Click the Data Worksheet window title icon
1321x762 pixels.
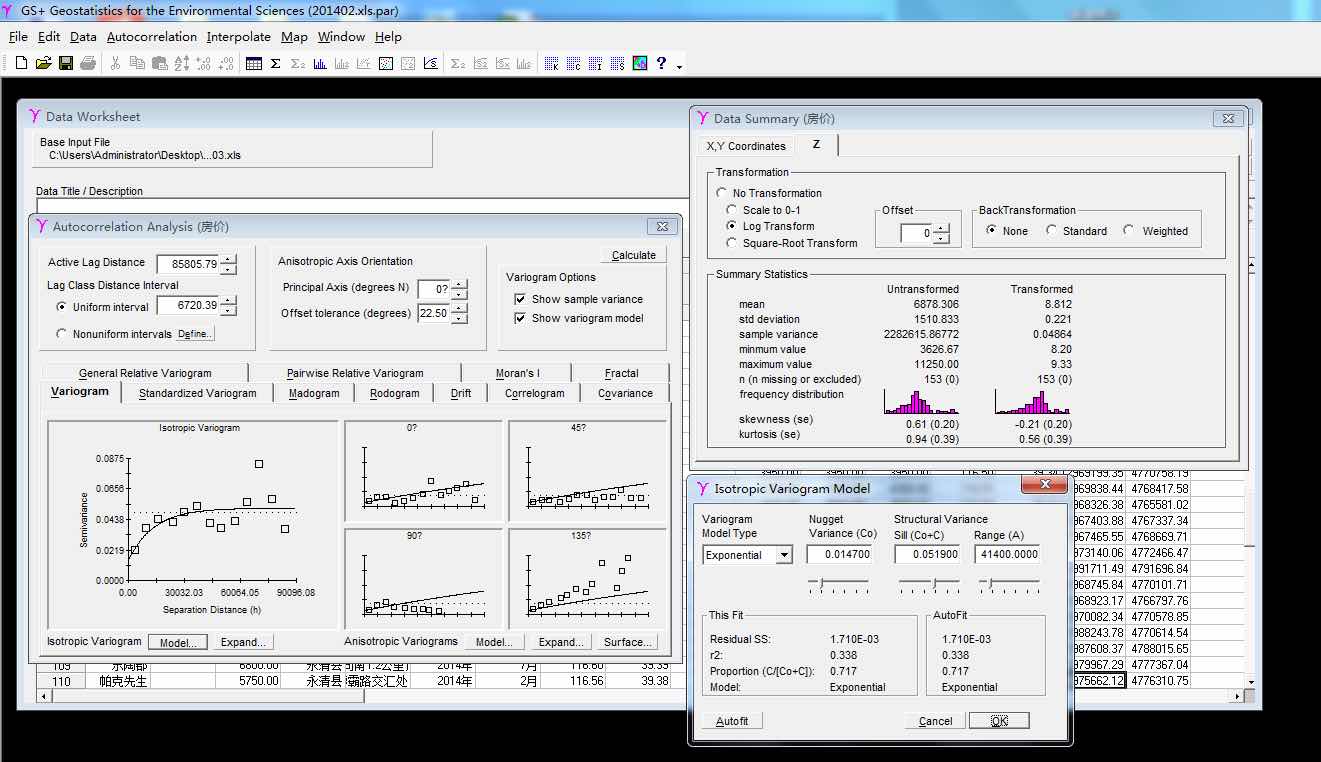tap(35, 116)
